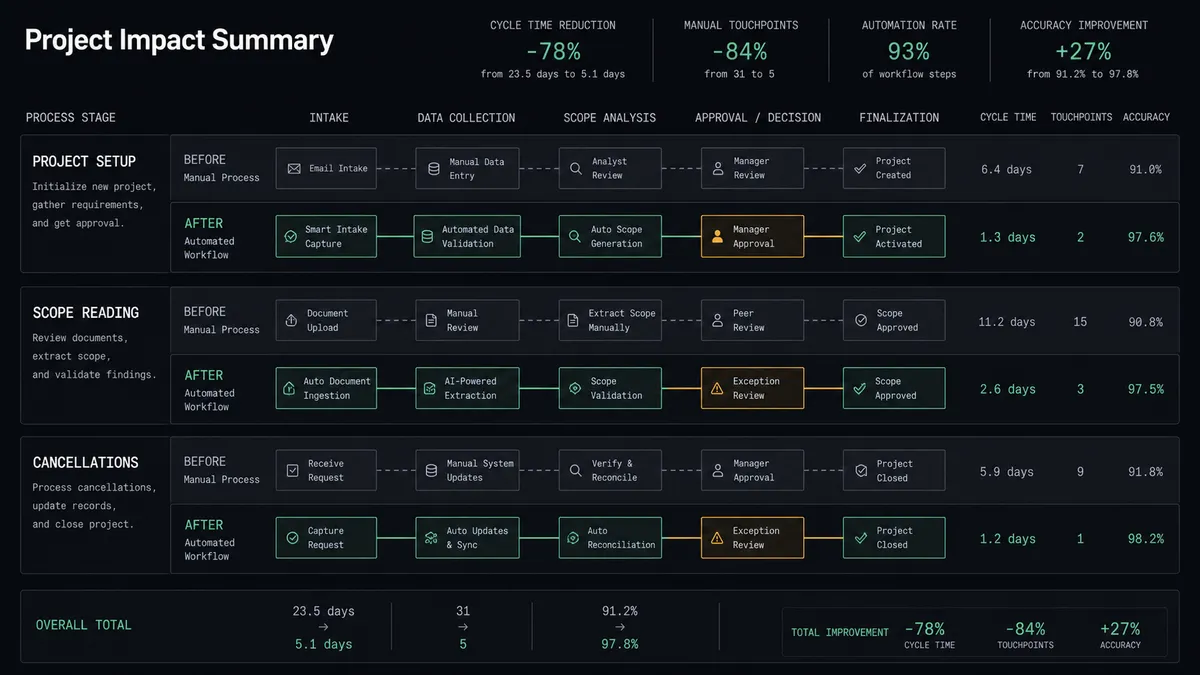The width and height of the screenshot is (1200, 675).
Task: Select the check-circle icon in Smart Intake Capture
Action: 292,237
